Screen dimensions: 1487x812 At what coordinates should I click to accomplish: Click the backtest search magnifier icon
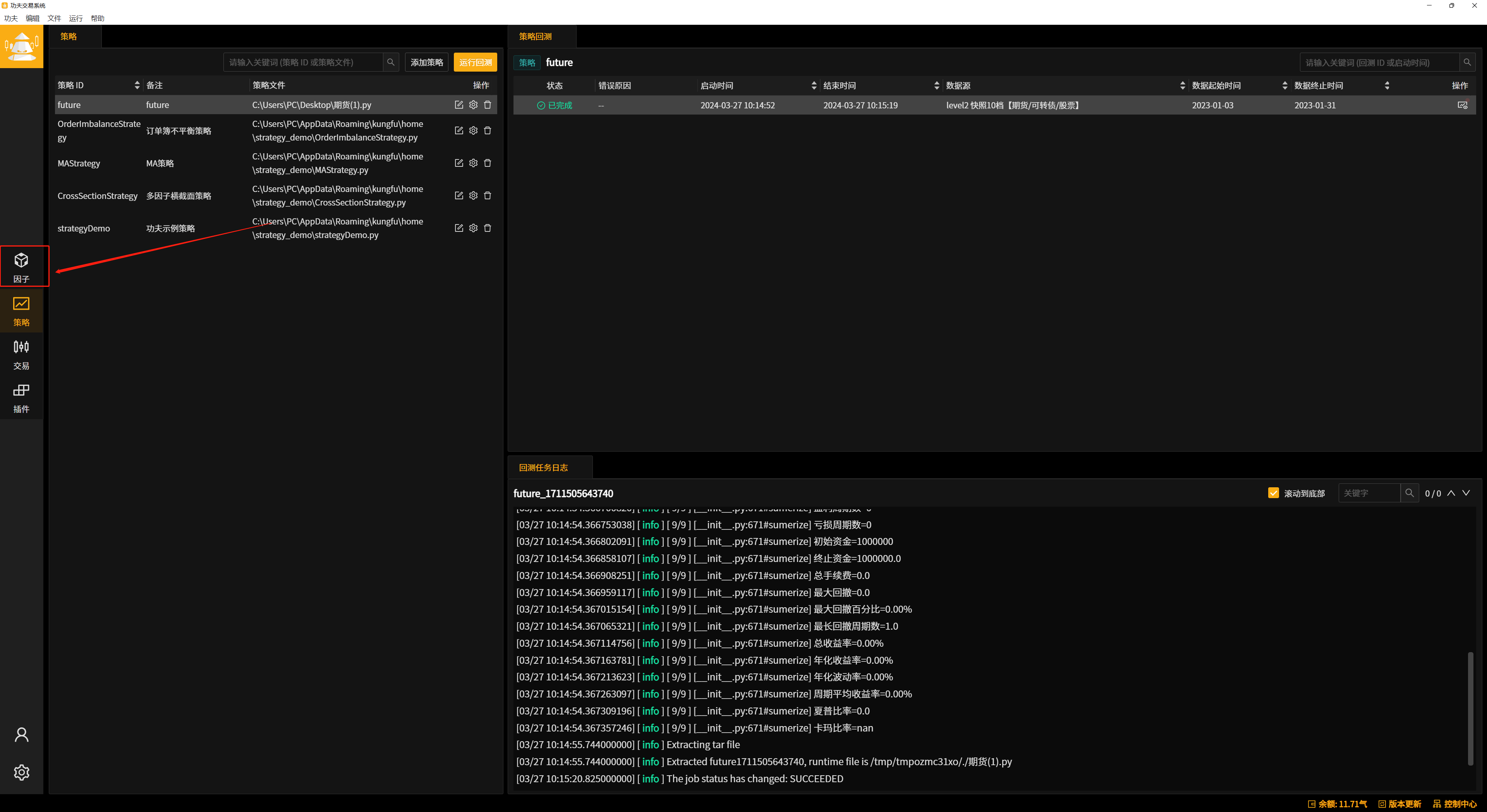click(x=1467, y=62)
